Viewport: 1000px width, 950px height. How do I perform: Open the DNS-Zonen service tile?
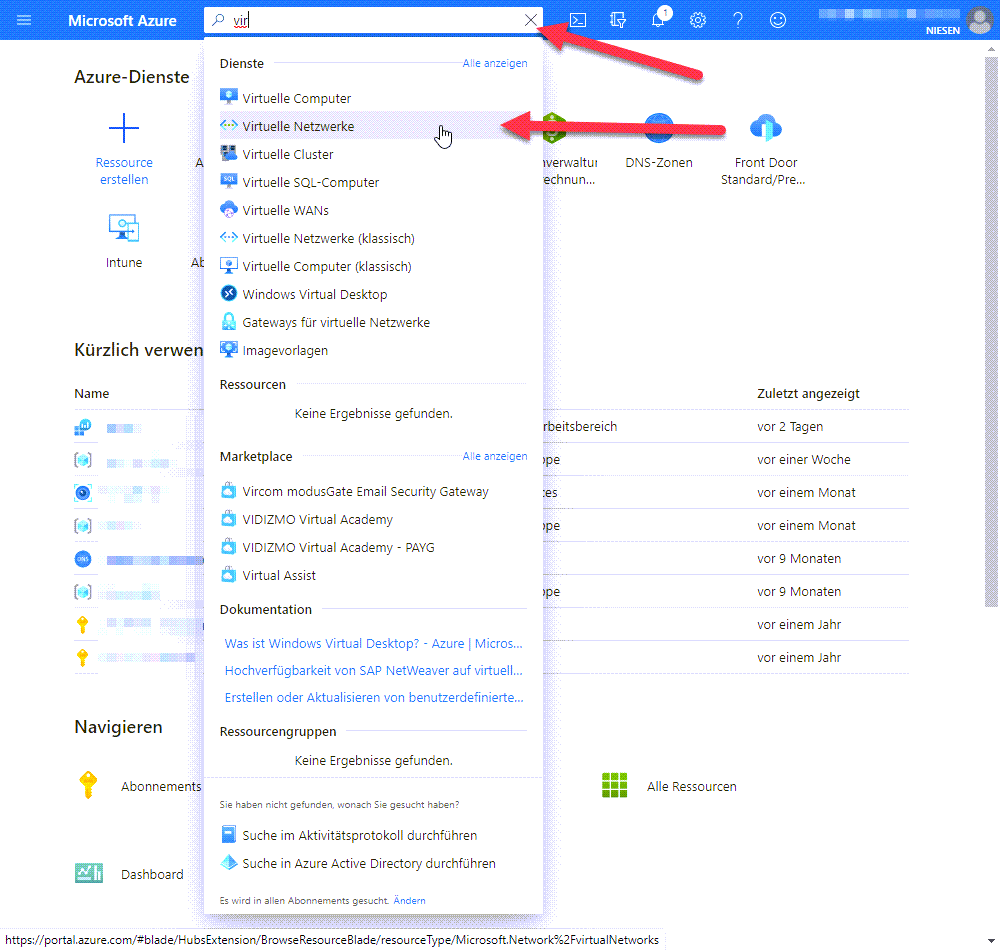point(659,140)
